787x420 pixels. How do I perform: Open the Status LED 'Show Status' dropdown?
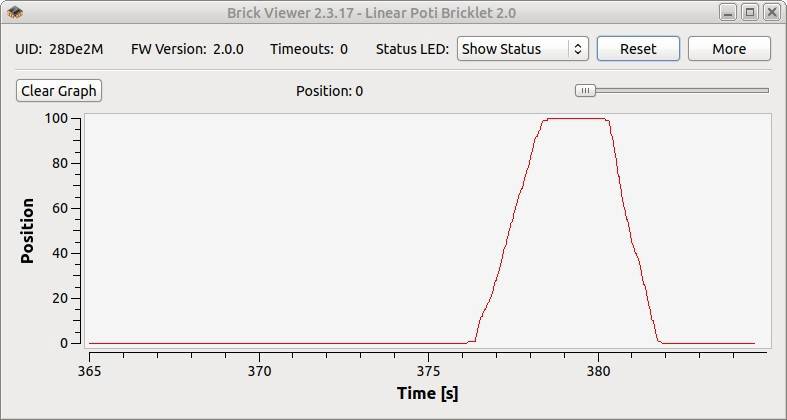tap(522, 49)
